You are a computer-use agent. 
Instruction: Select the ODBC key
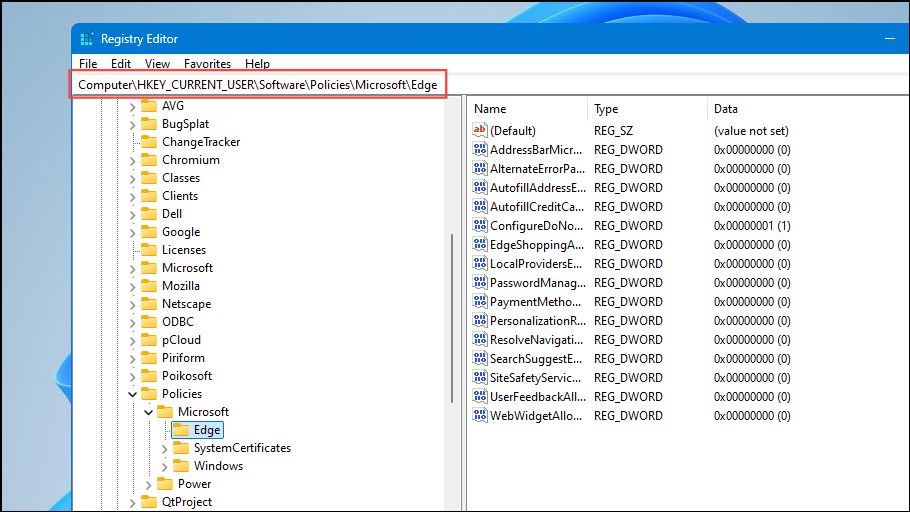(178, 322)
